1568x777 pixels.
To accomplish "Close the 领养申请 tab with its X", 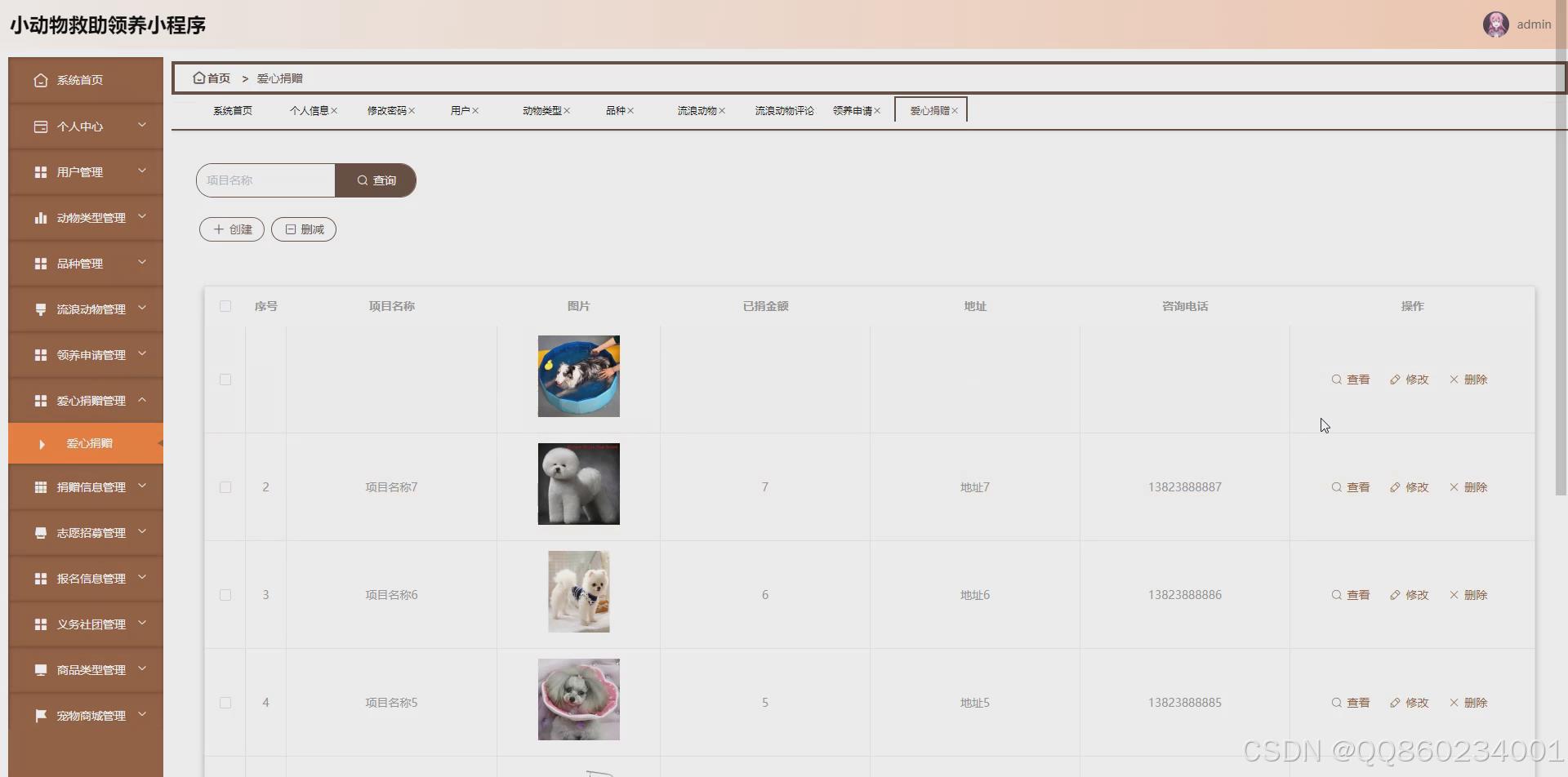I will (877, 111).
